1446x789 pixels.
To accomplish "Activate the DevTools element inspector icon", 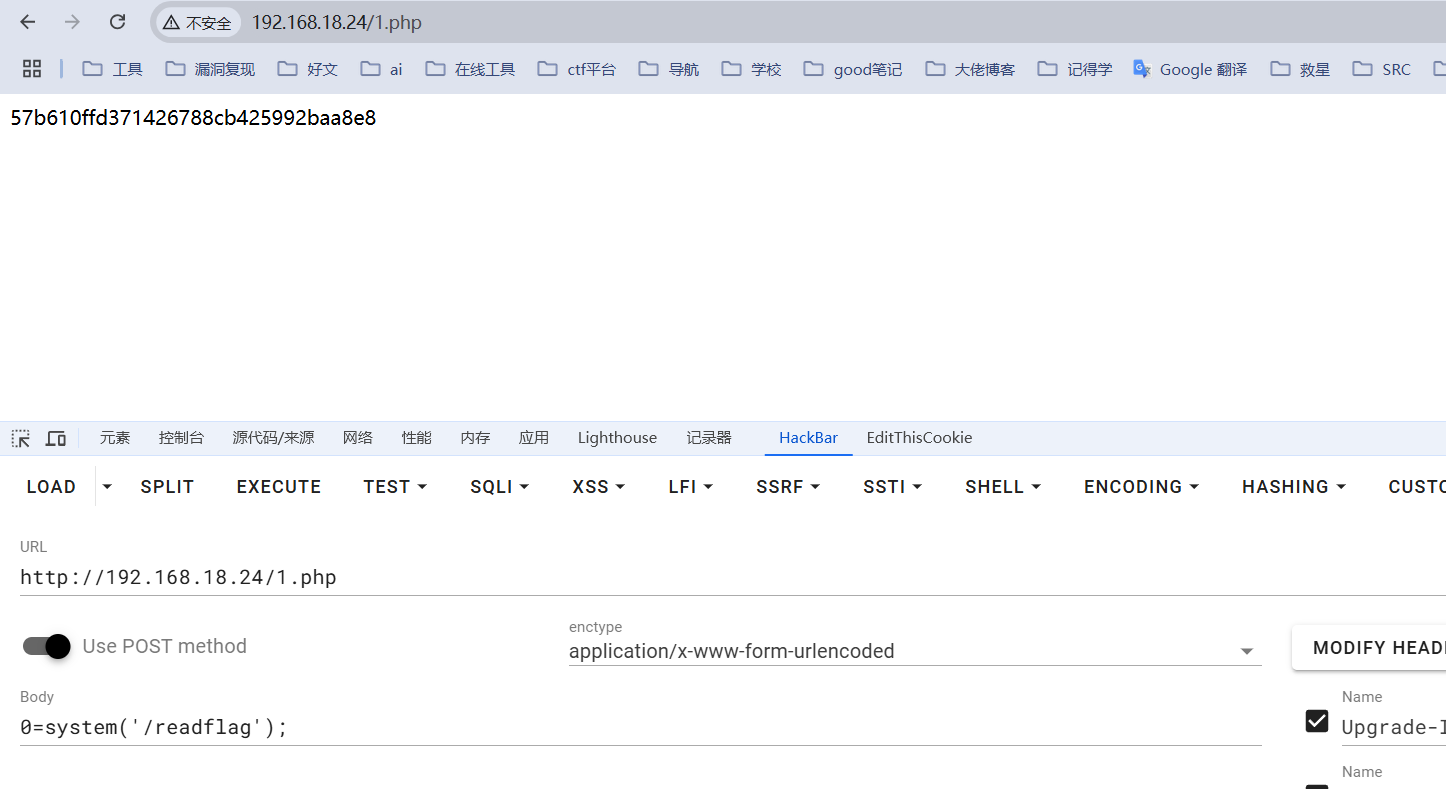I will (21, 438).
